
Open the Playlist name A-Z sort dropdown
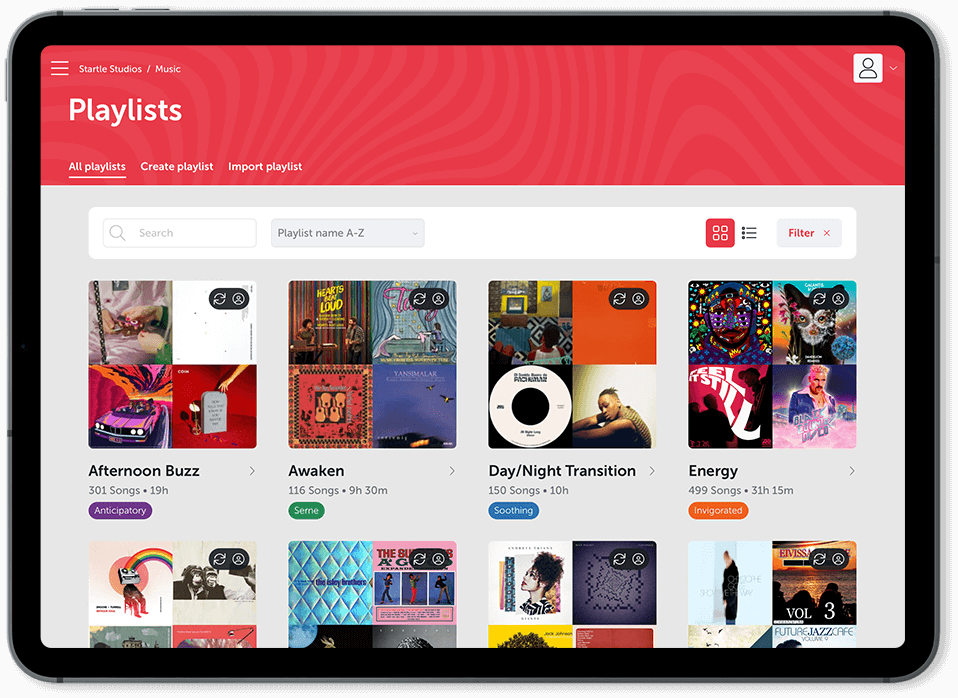pos(348,233)
